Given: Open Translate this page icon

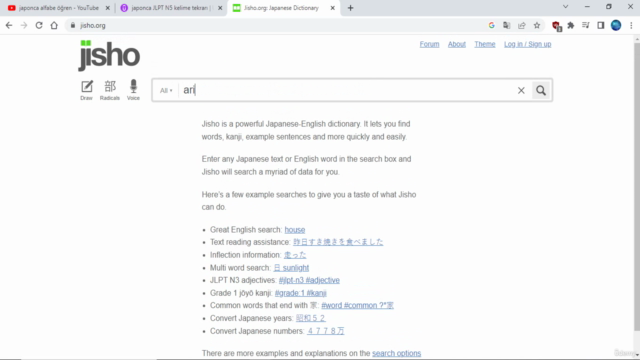Looking at the screenshot, I should (x=507, y=25).
